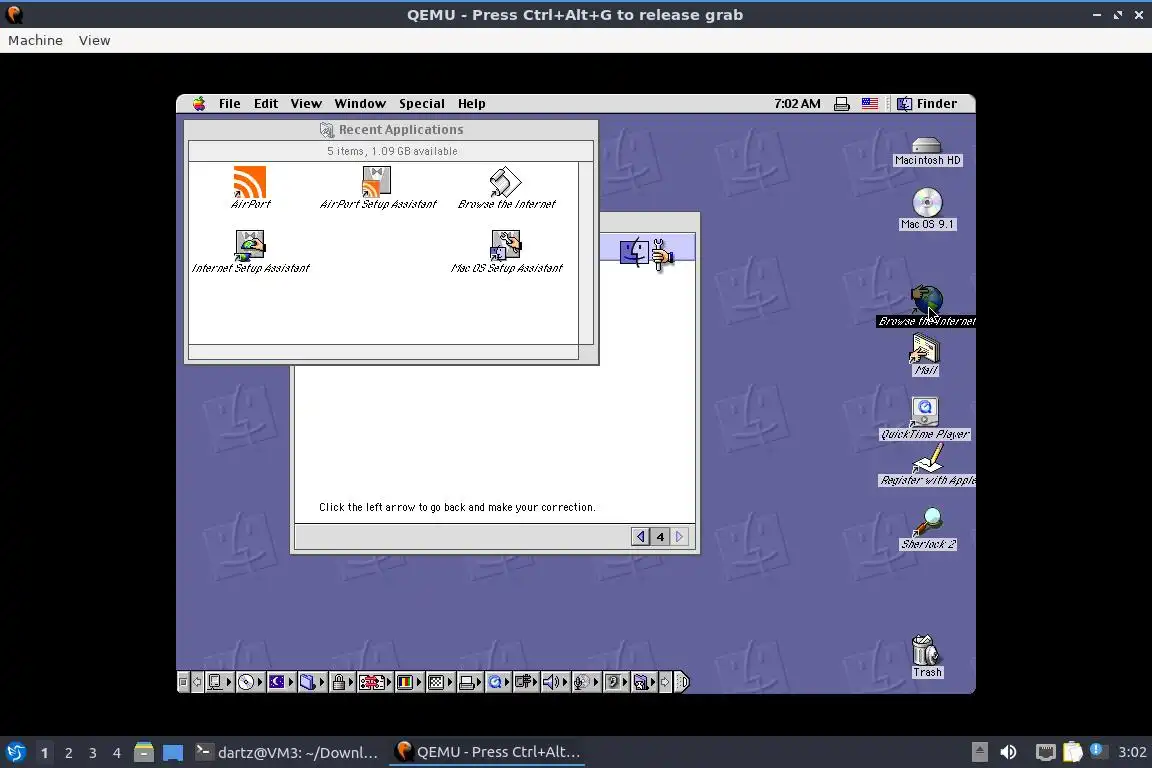Collapse the control strip with its end tab
Screen dimensions: 1152x768
682,682
